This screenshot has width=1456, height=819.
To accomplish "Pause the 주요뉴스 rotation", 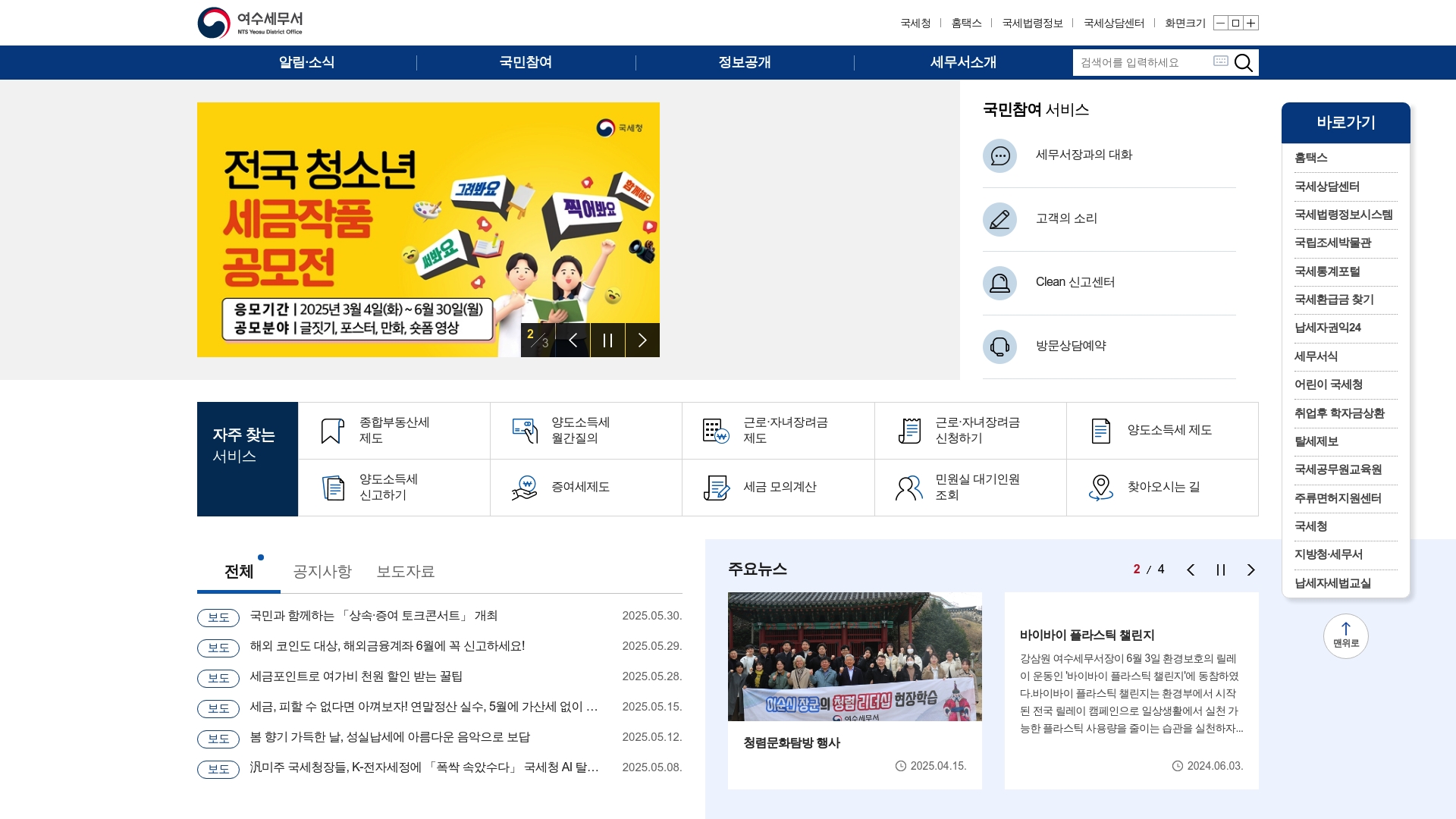I will tap(1221, 570).
